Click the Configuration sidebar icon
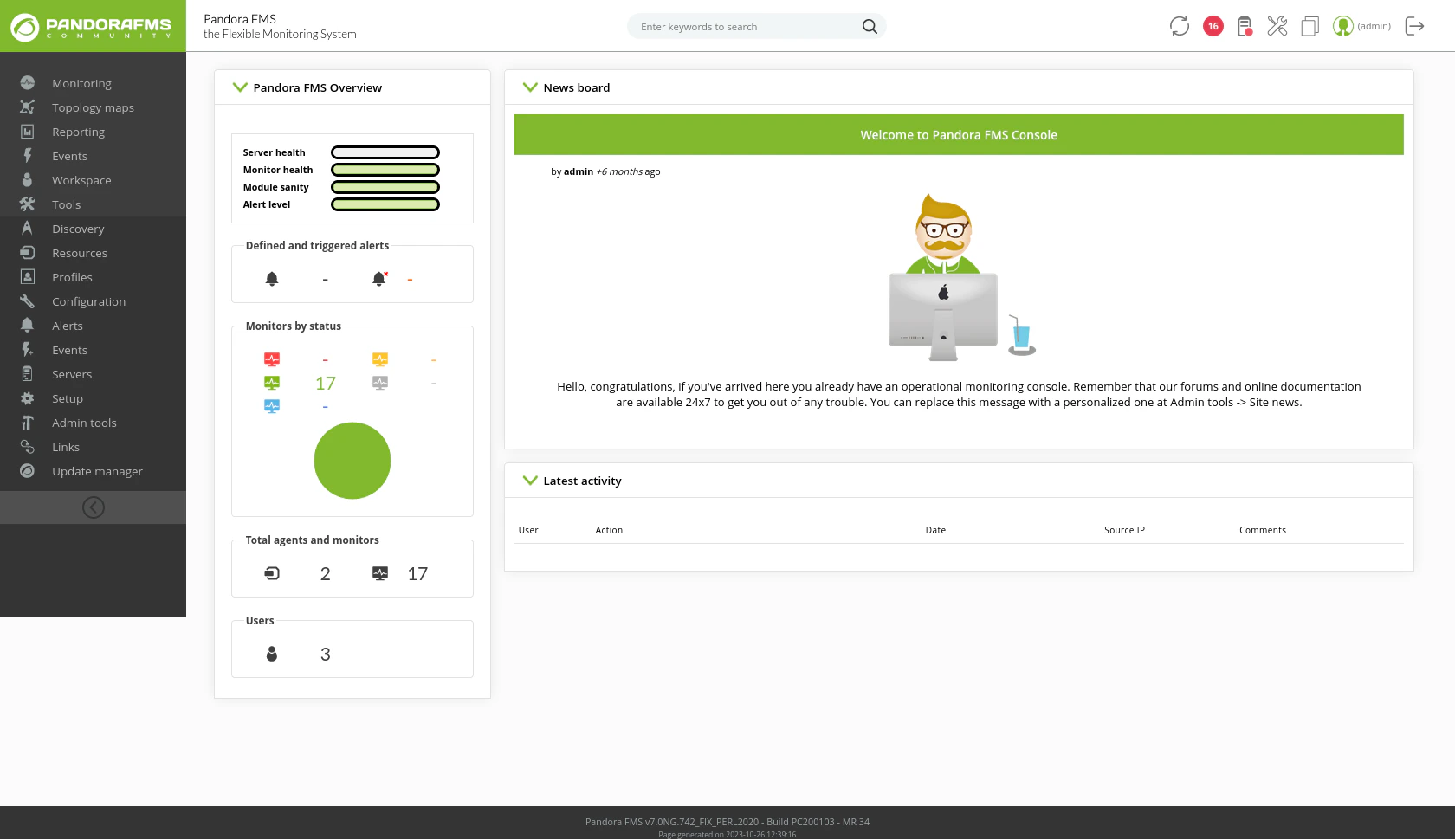The width and height of the screenshot is (1455, 840). (28, 301)
